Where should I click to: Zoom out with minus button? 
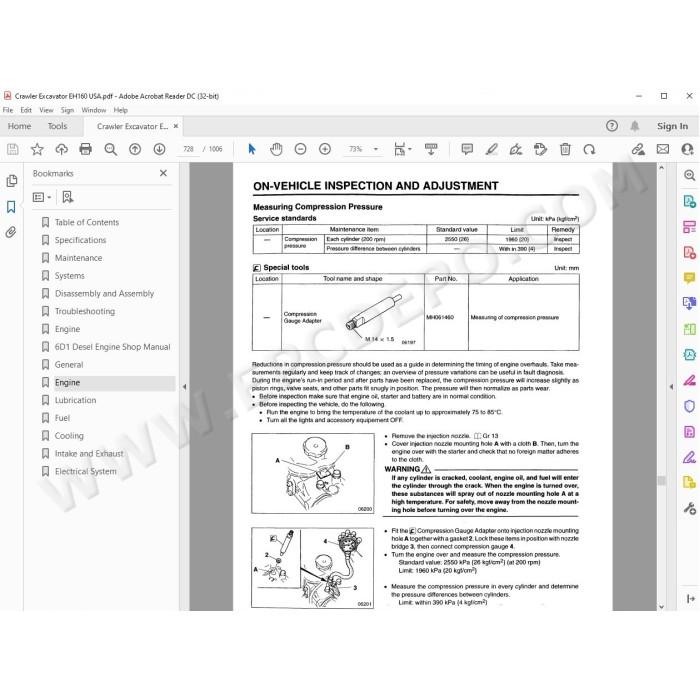pyautogui.click(x=300, y=149)
